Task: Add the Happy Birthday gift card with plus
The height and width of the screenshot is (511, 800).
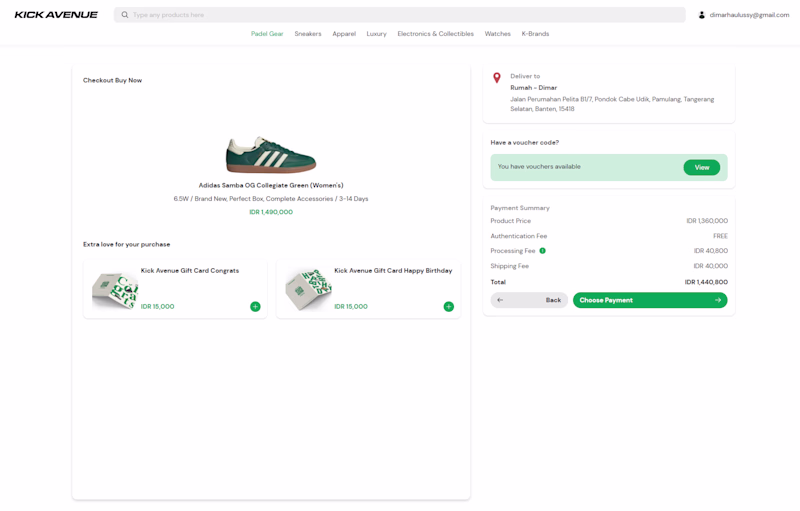Action: [x=448, y=307]
